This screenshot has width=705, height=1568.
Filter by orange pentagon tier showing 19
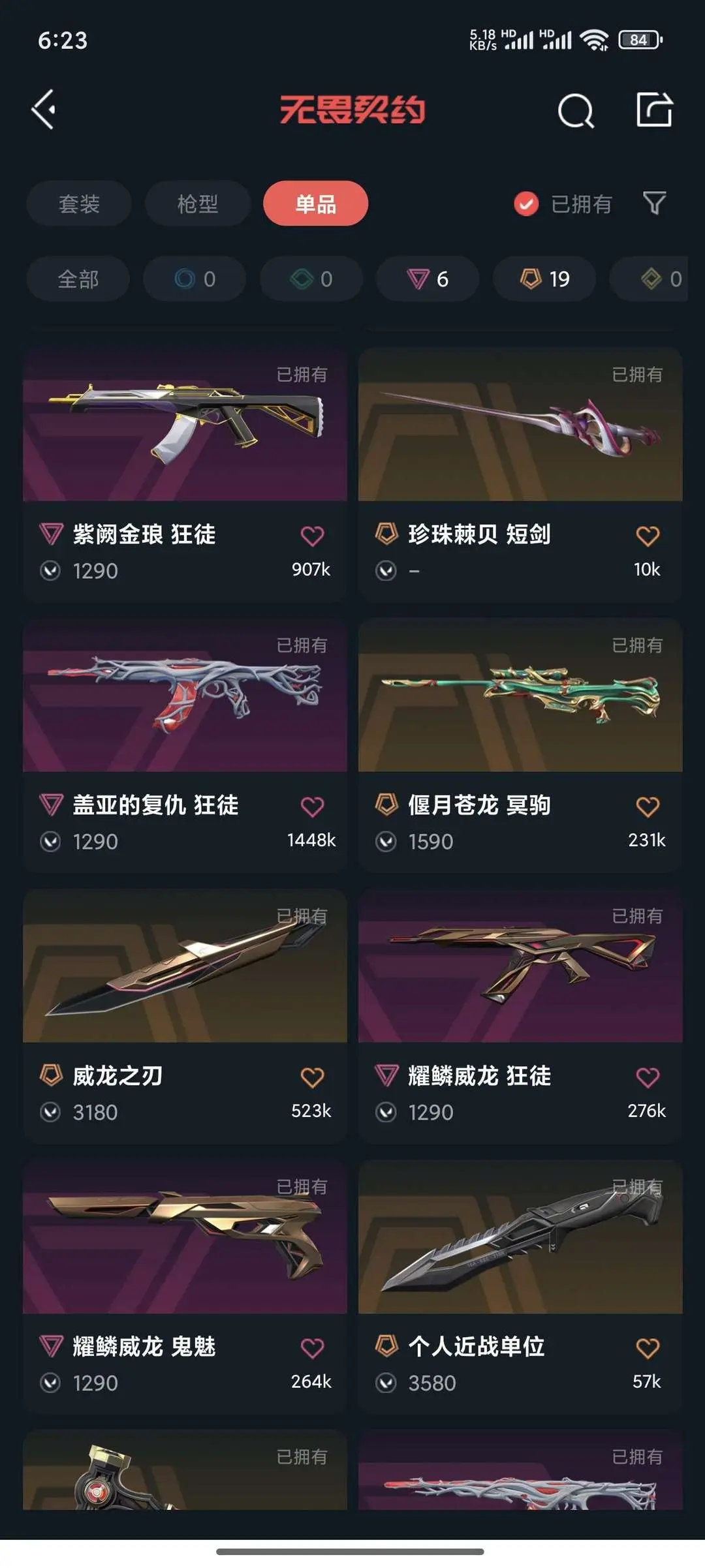tap(544, 279)
